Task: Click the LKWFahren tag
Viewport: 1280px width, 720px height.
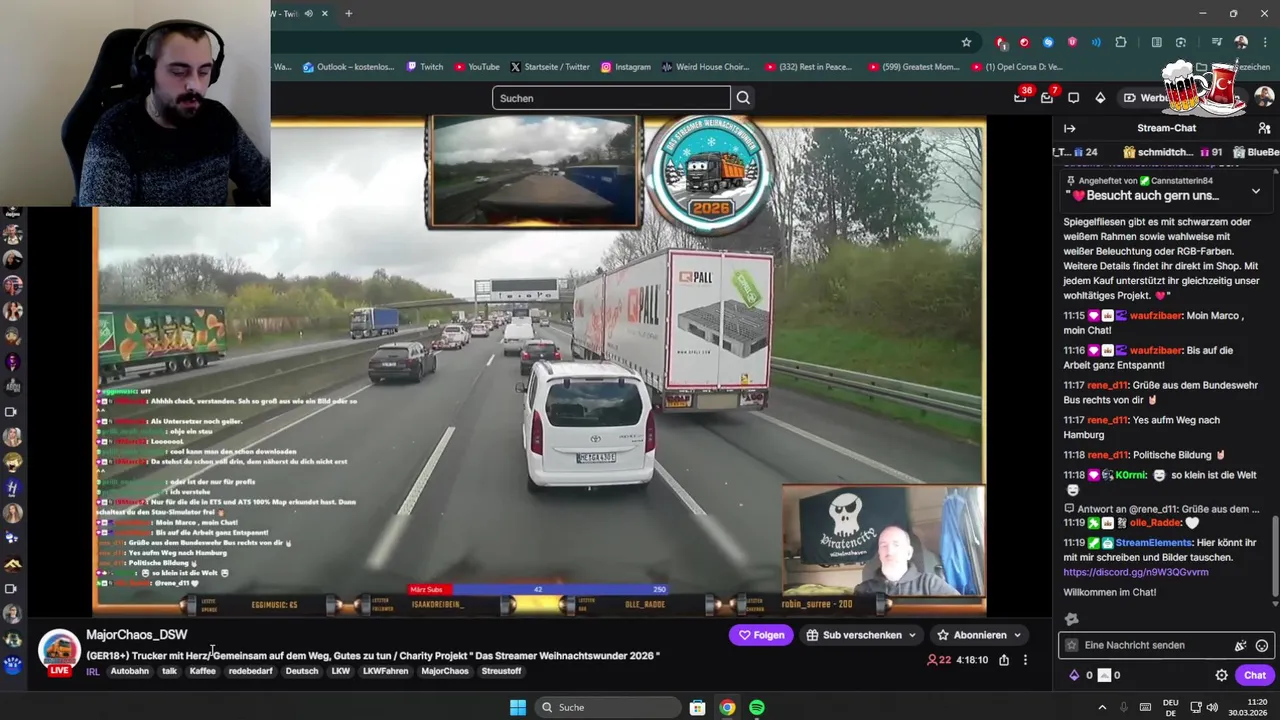Action: tap(385, 671)
